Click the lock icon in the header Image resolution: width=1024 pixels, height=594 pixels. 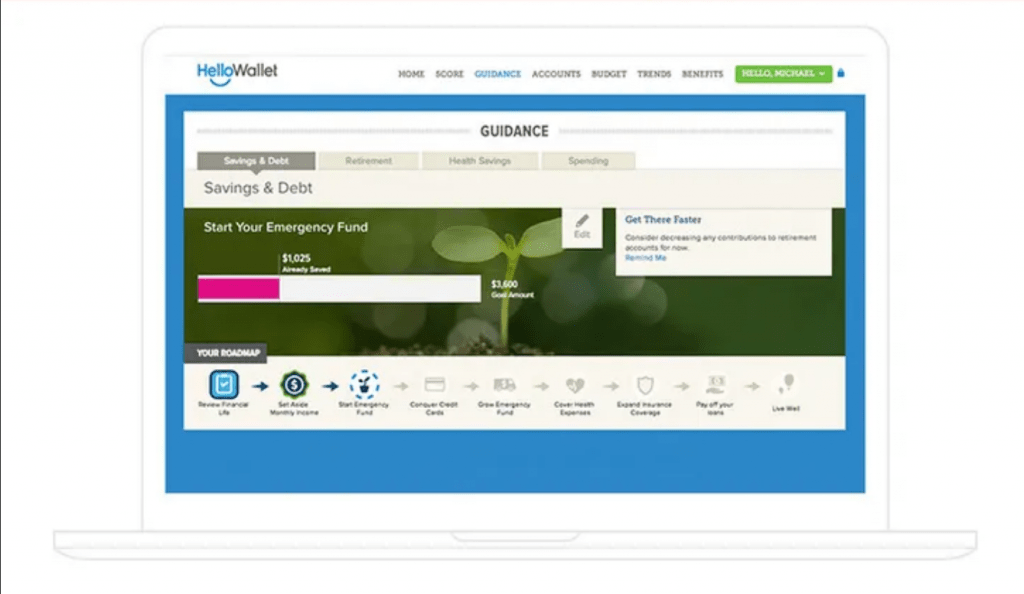841,73
